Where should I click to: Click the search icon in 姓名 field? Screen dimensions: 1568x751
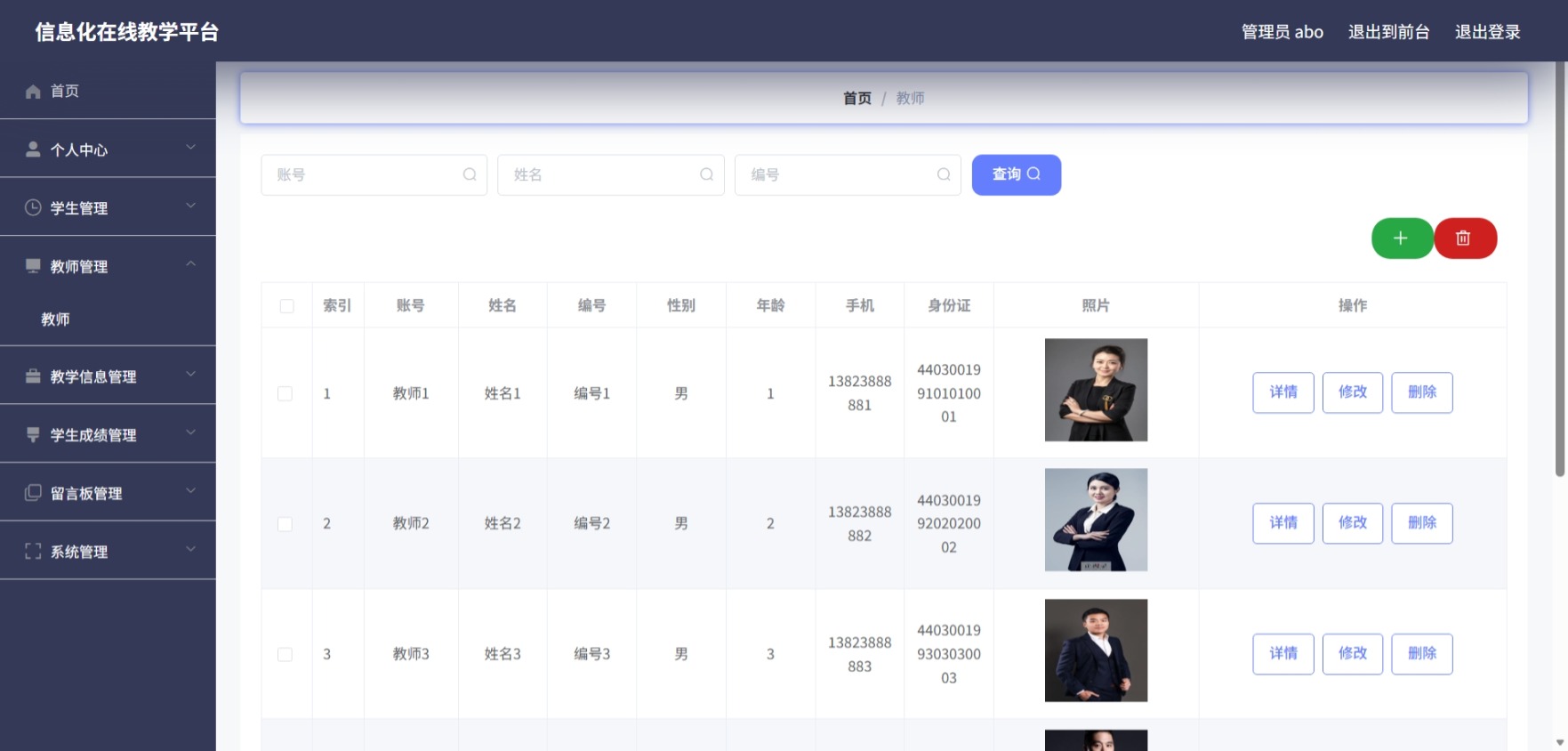(706, 174)
